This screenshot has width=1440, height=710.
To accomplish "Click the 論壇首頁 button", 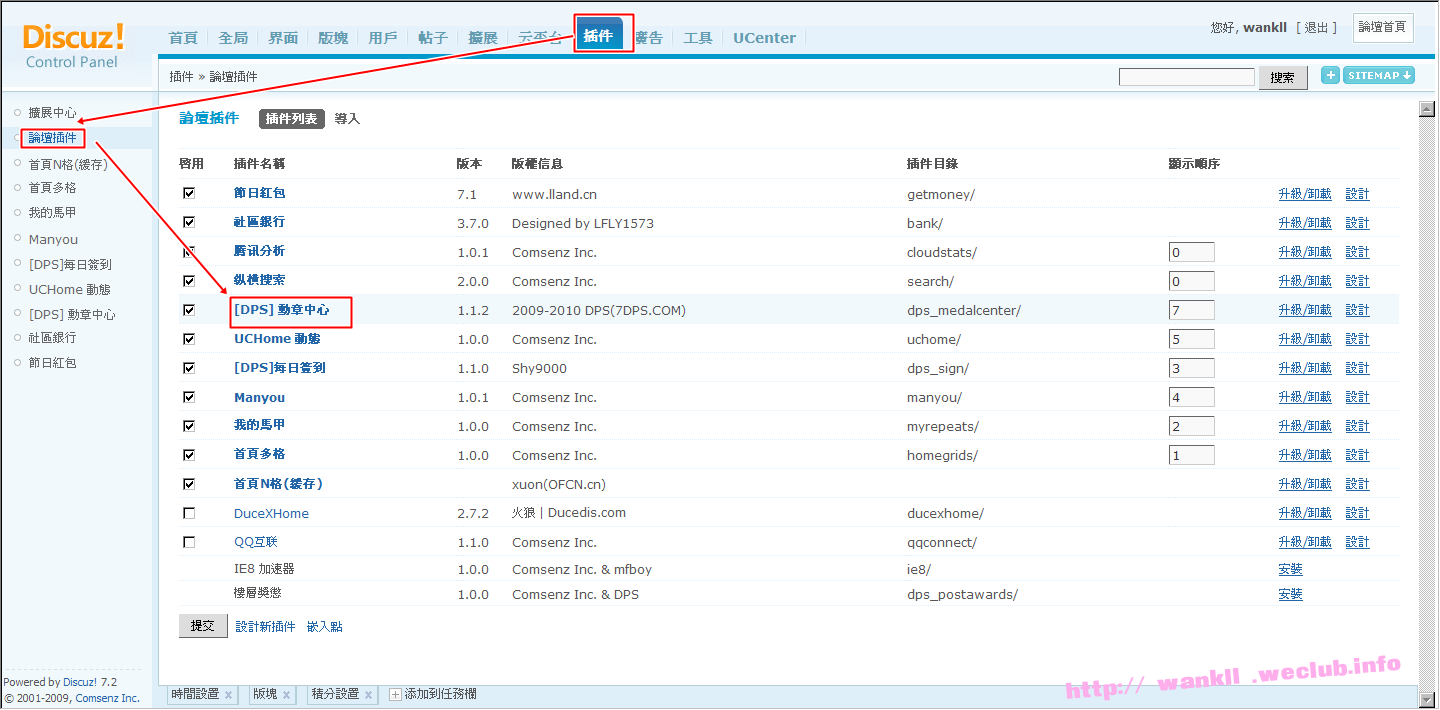I will point(1383,28).
